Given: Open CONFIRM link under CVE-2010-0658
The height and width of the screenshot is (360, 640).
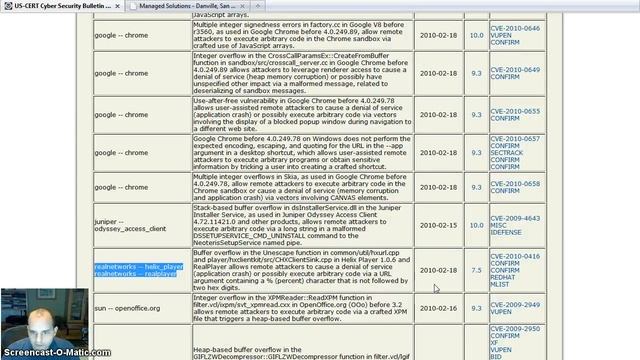Looking at the screenshot, I should (505, 191).
